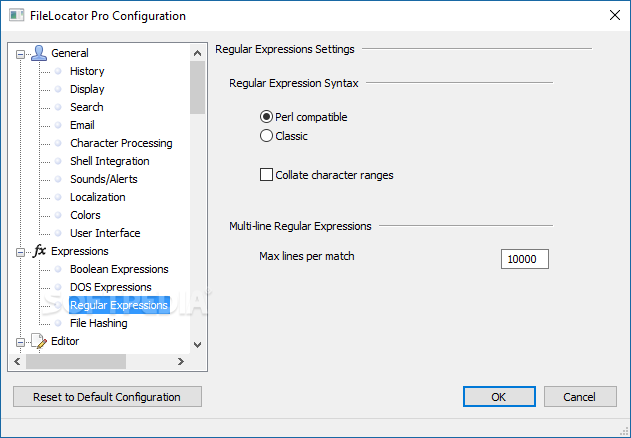Viewport: 631px width, 438px height.
Task: Click Reset to Default Configuration button
Action: (x=107, y=397)
